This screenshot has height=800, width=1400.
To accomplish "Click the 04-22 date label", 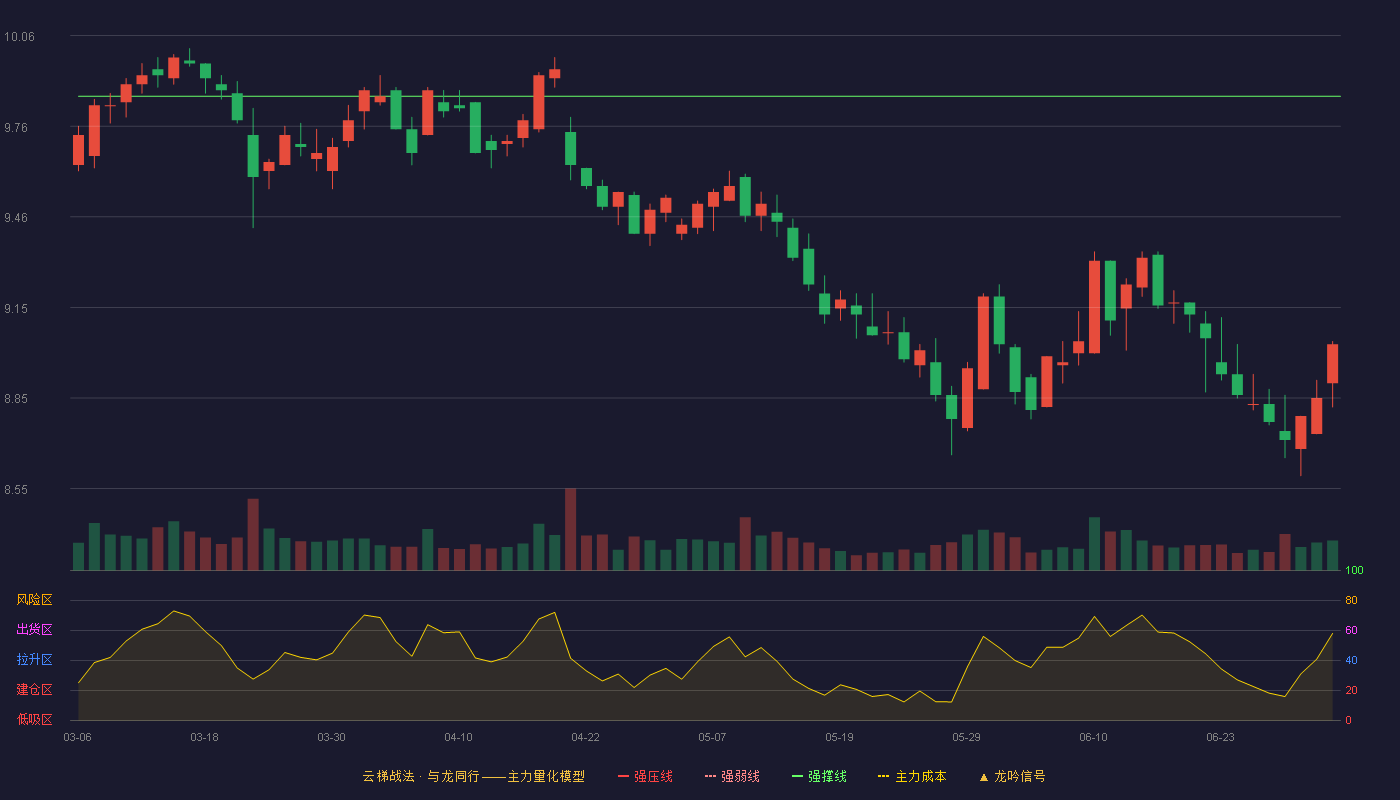I will [585, 737].
